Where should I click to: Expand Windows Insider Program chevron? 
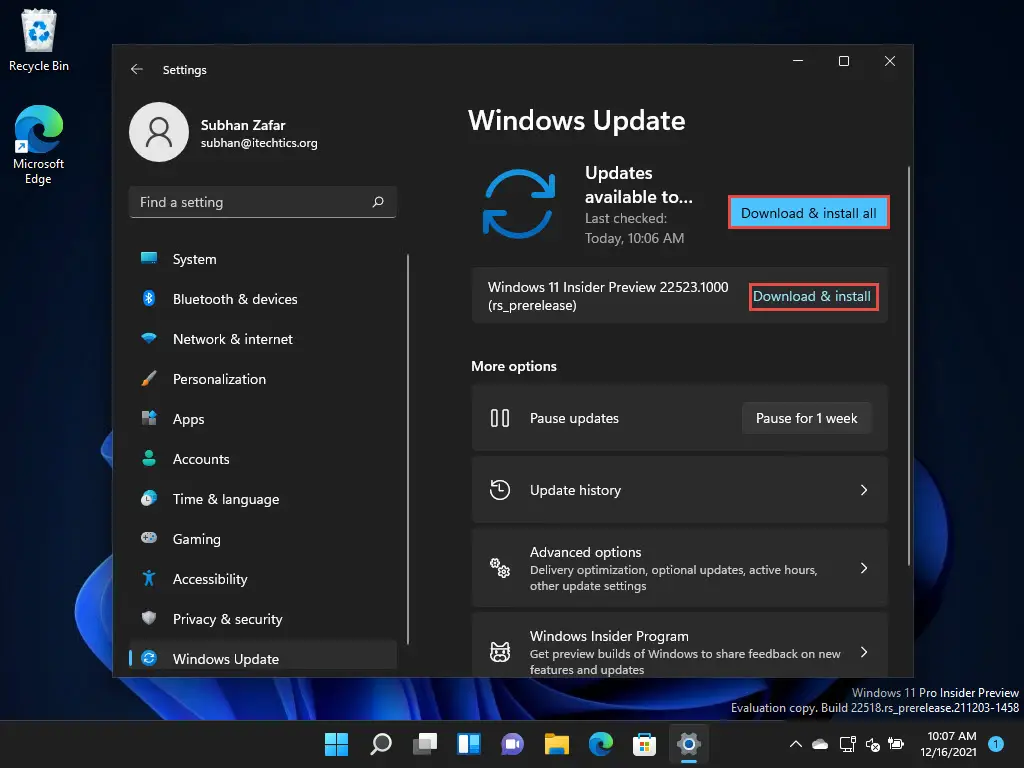click(864, 652)
